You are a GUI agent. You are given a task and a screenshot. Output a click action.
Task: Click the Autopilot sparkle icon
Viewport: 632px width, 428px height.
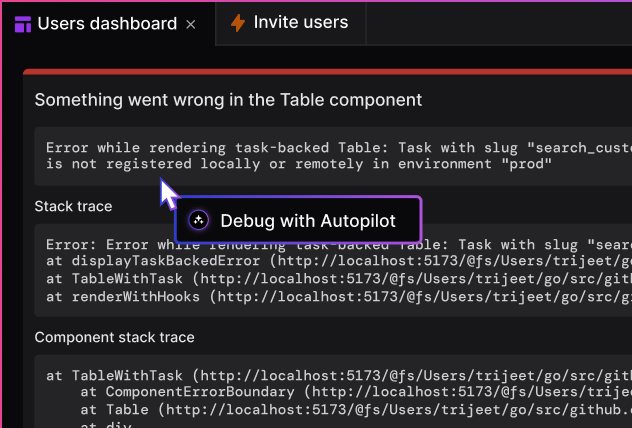coord(198,220)
